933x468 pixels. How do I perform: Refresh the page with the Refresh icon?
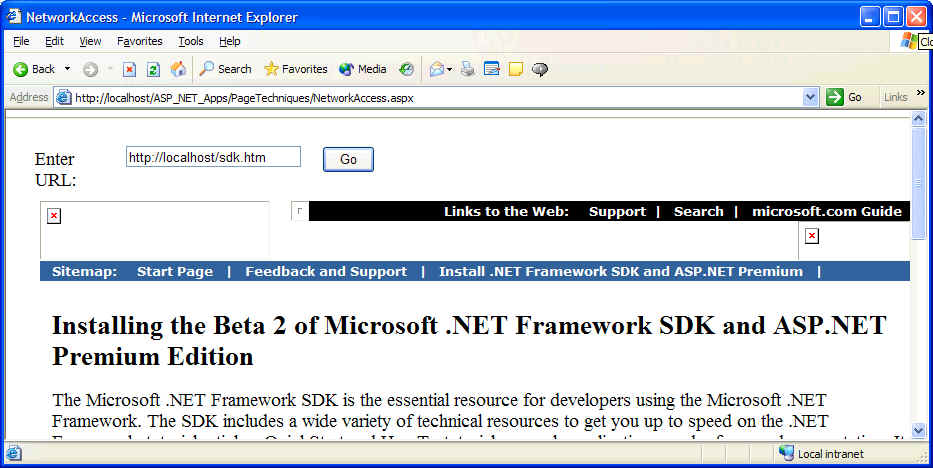tap(153, 69)
